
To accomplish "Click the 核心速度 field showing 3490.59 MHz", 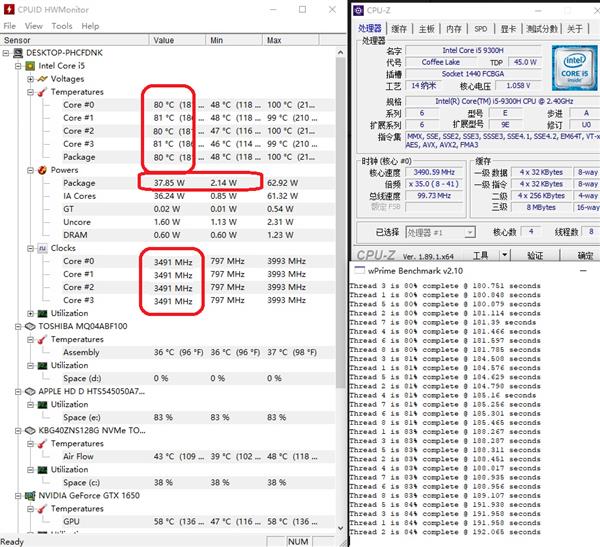I will (x=434, y=172).
